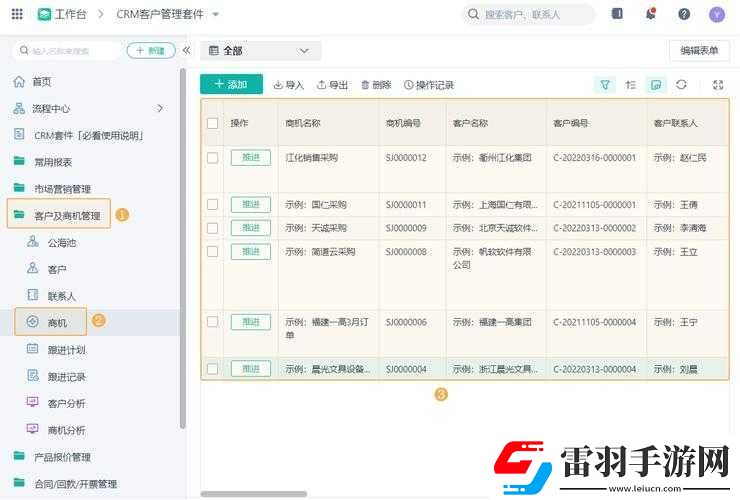Open the help question mark icon
Viewport: 740px width, 500px height.
pos(684,14)
